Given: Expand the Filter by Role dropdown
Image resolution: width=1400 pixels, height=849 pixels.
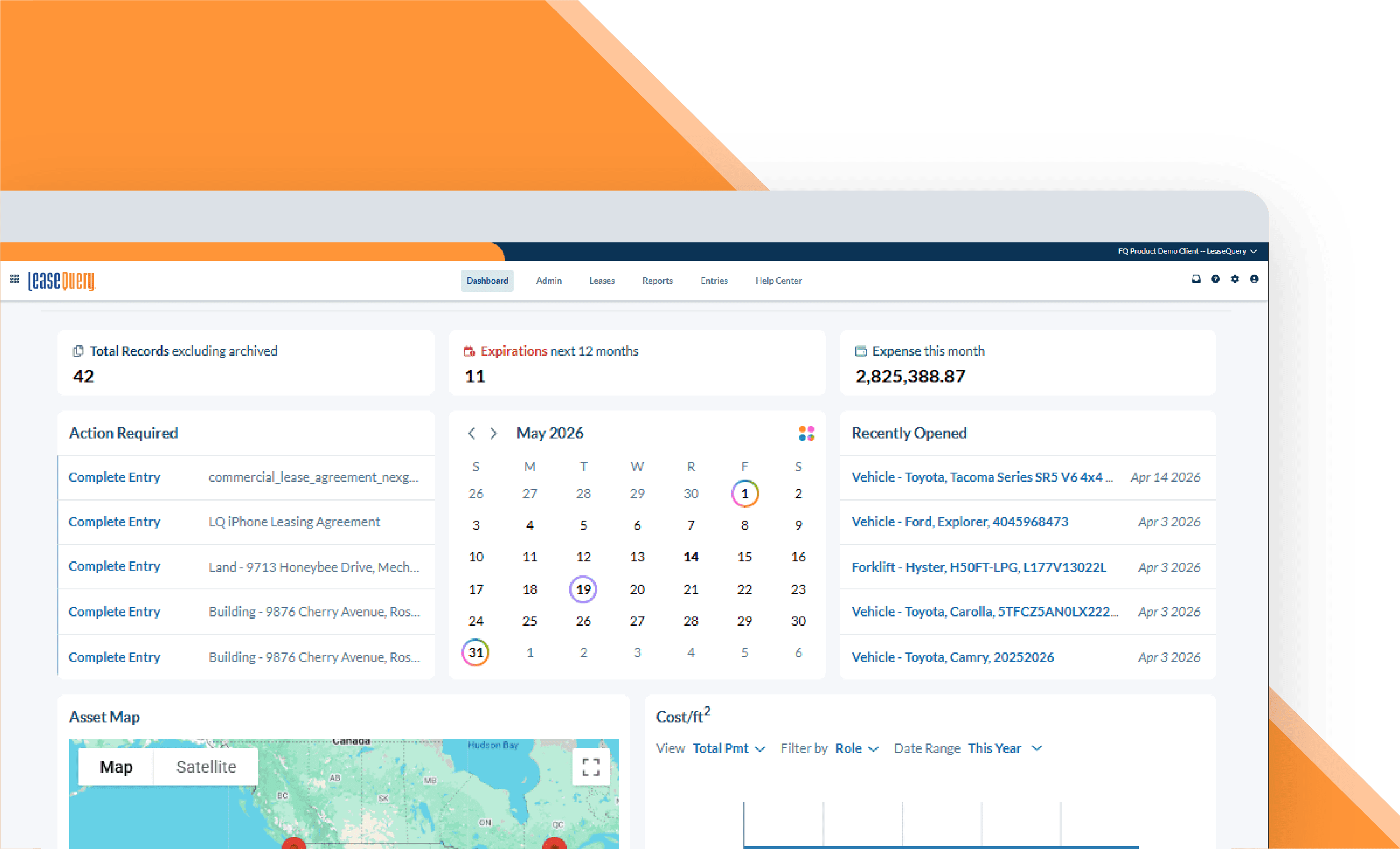Looking at the screenshot, I should coord(857,749).
